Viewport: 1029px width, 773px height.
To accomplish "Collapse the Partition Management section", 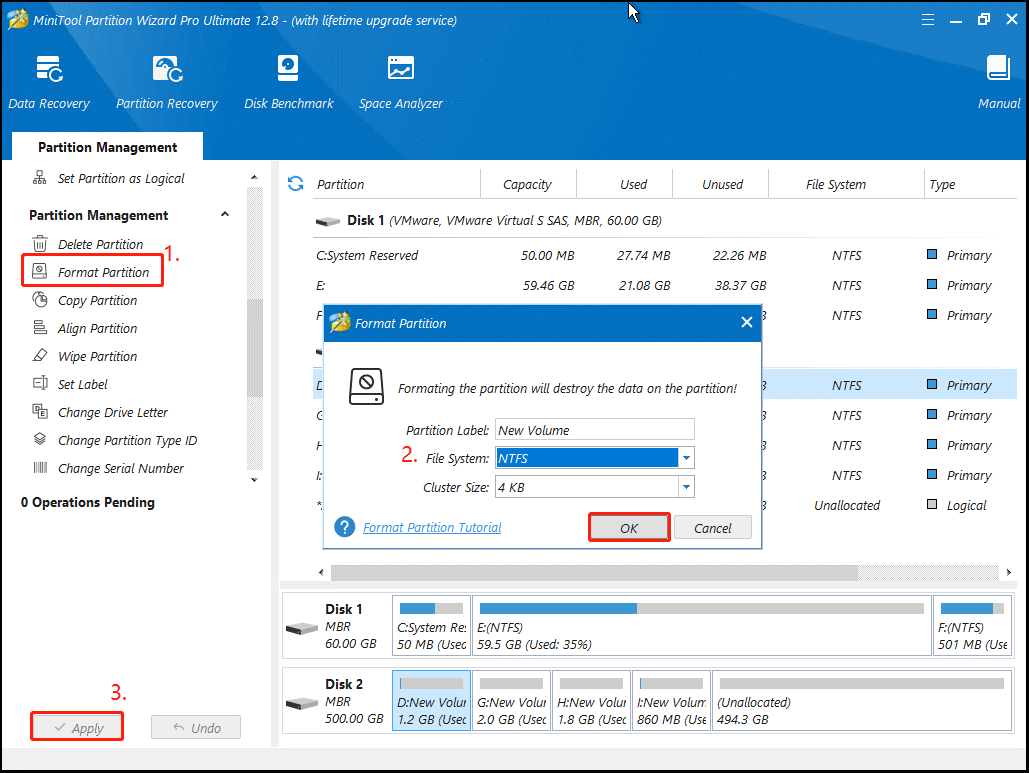I will tap(225, 215).
